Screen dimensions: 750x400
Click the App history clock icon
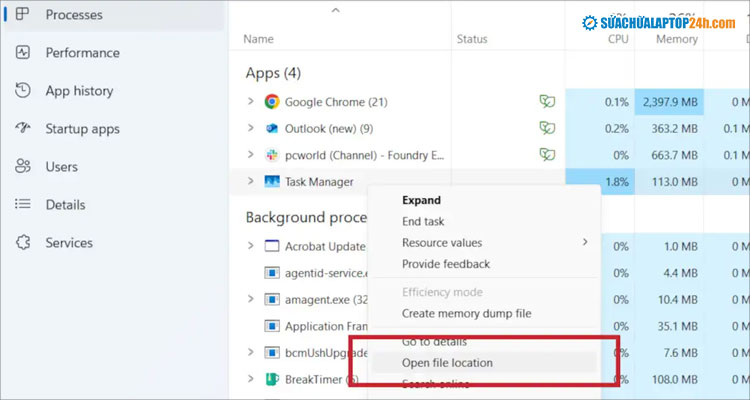pyautogui.click(x=23, y=91)
